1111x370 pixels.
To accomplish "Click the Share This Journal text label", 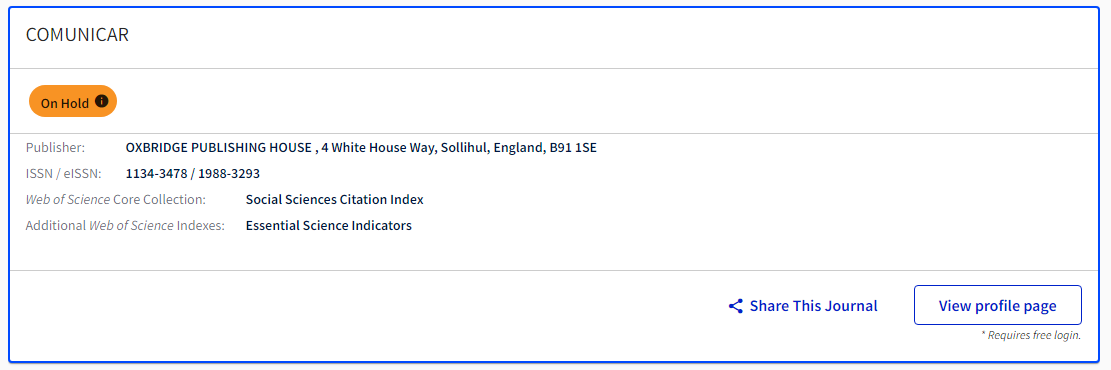I will tap(813, 306).
